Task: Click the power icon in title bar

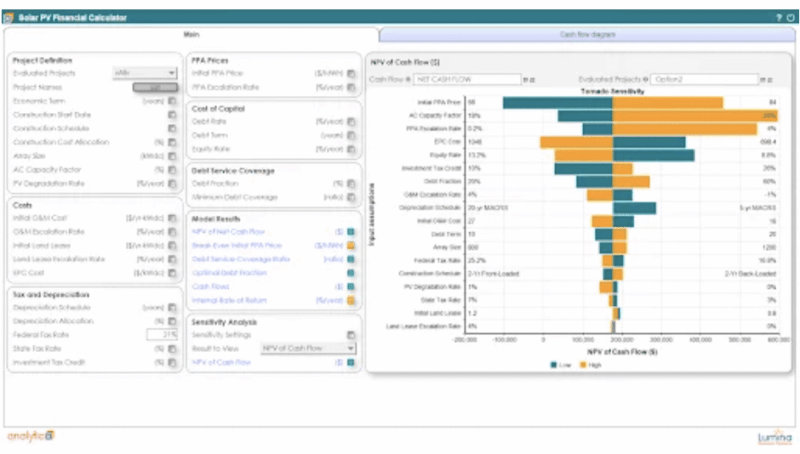Action: pos(790,18)
